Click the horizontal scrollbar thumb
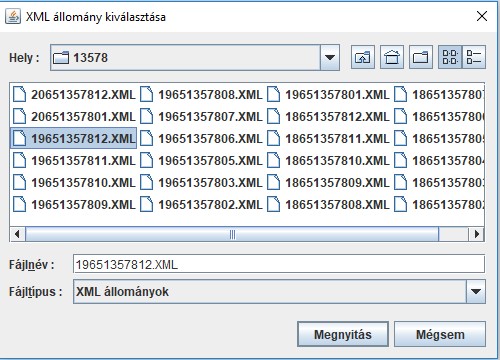 (232, 234)
